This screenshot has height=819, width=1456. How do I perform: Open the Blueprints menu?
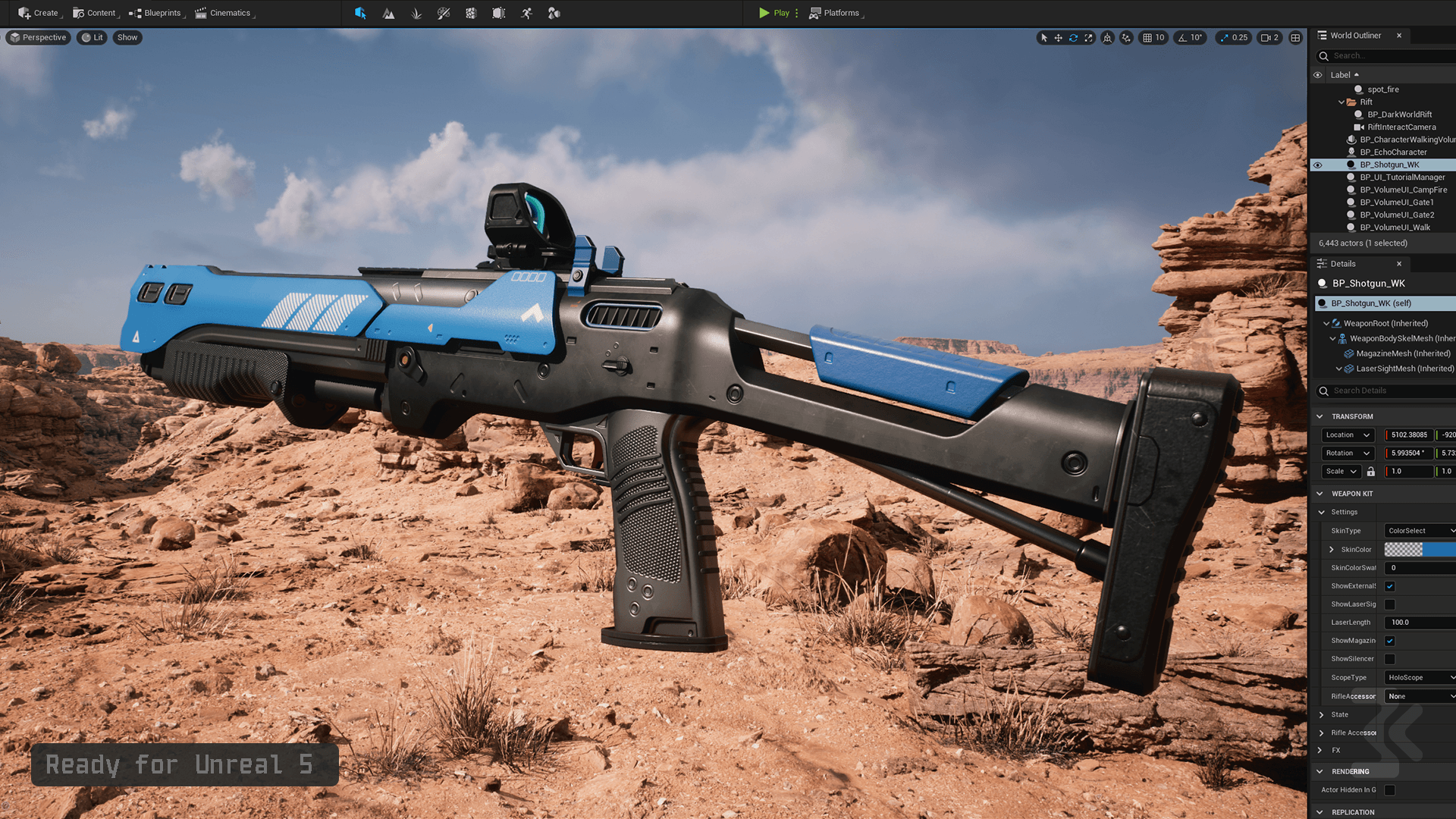(x=156, y=13)
